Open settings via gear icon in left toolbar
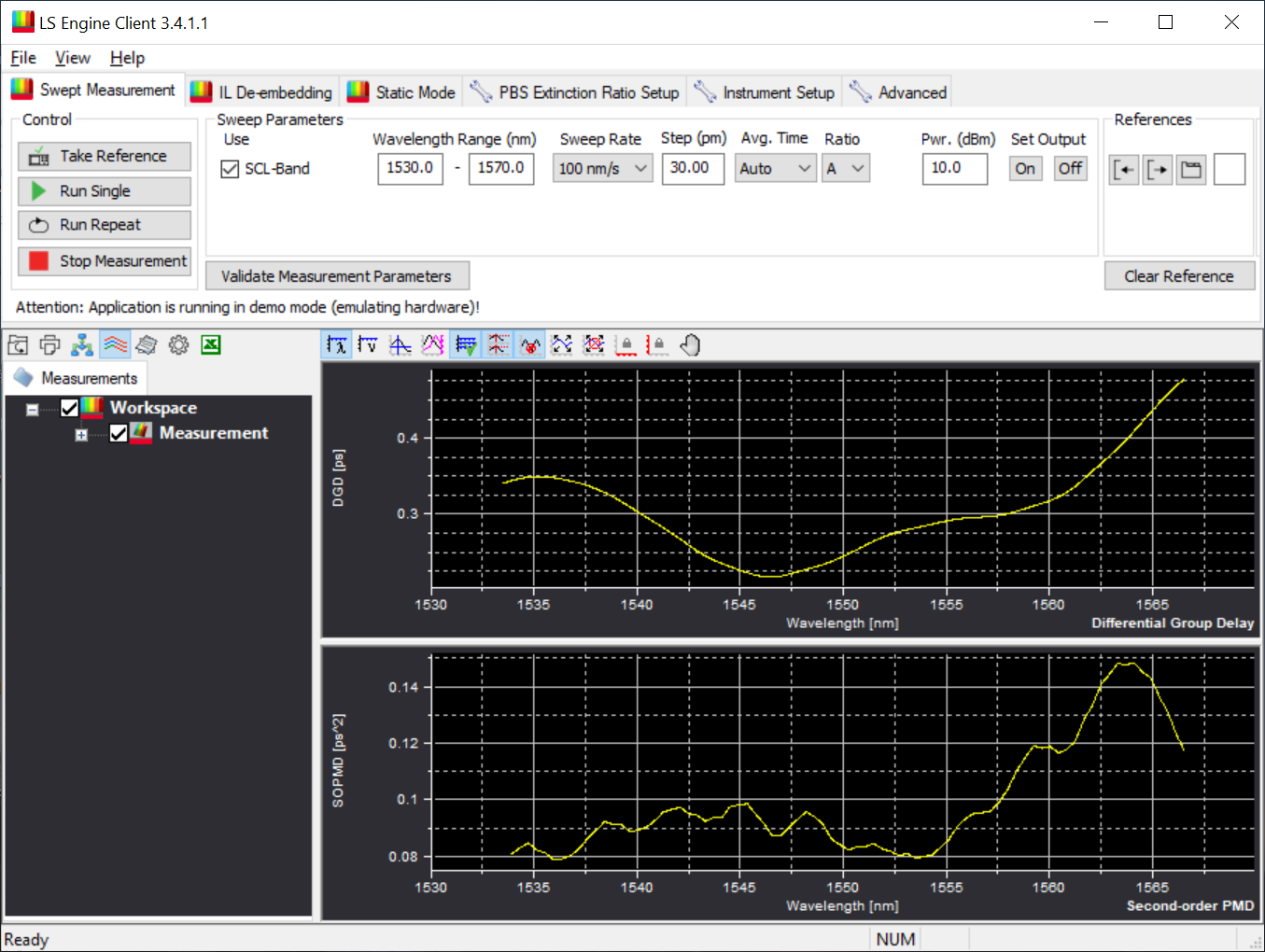 (178, 345)
